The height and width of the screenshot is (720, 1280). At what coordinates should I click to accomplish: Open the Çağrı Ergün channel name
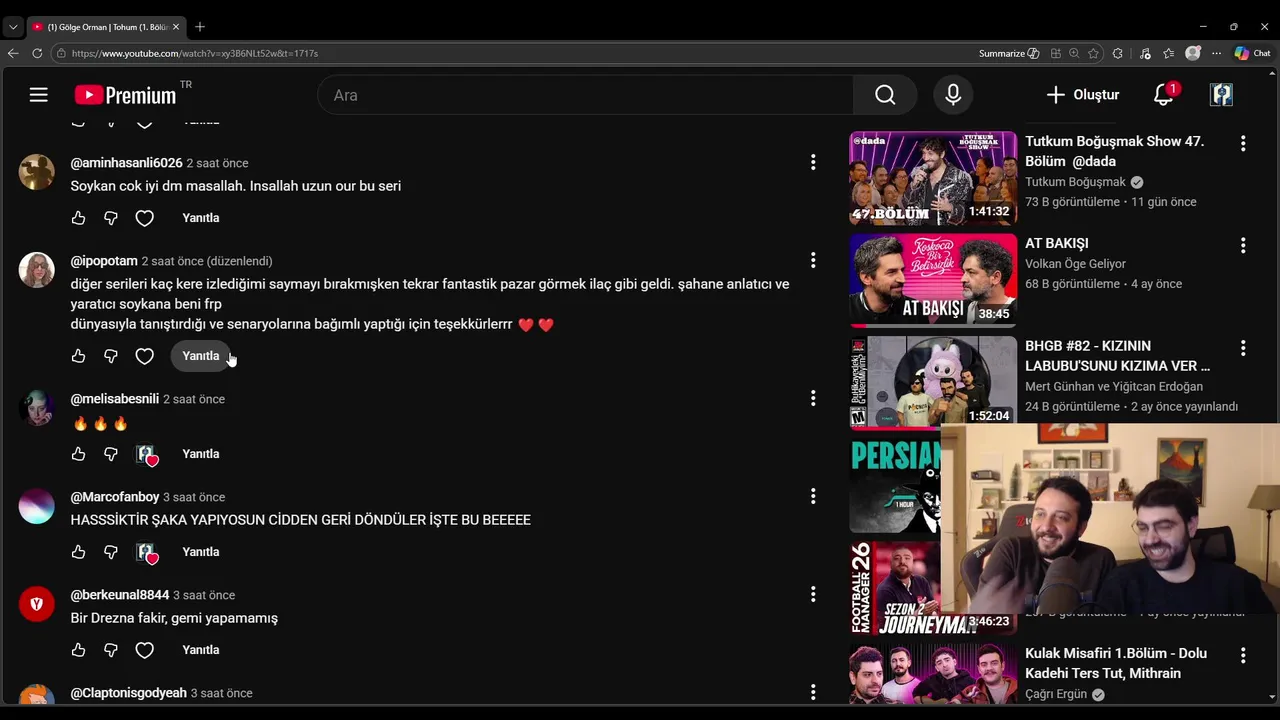(1056, 694)
